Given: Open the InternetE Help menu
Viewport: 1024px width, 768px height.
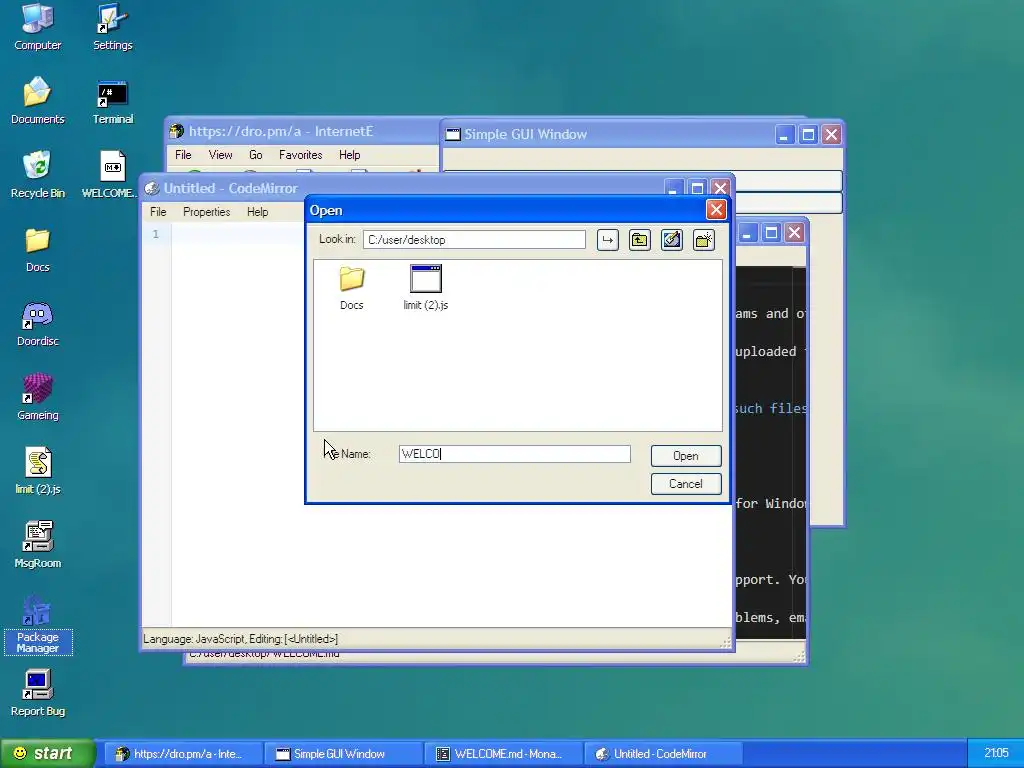Looking at the screenshot, I should tap(349, 155).
